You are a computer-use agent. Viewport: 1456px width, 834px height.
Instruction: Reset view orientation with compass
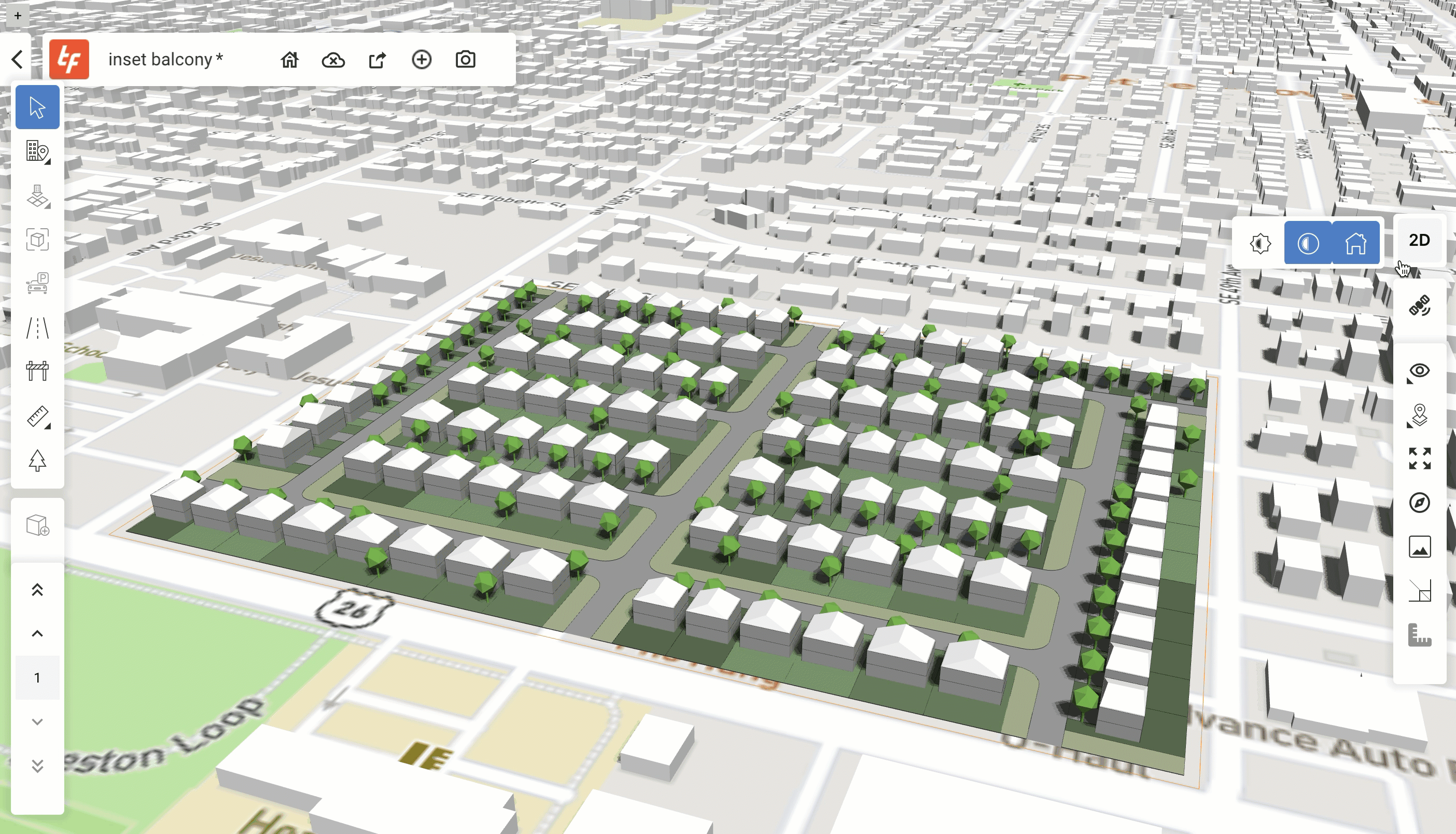click(1419, 503)
